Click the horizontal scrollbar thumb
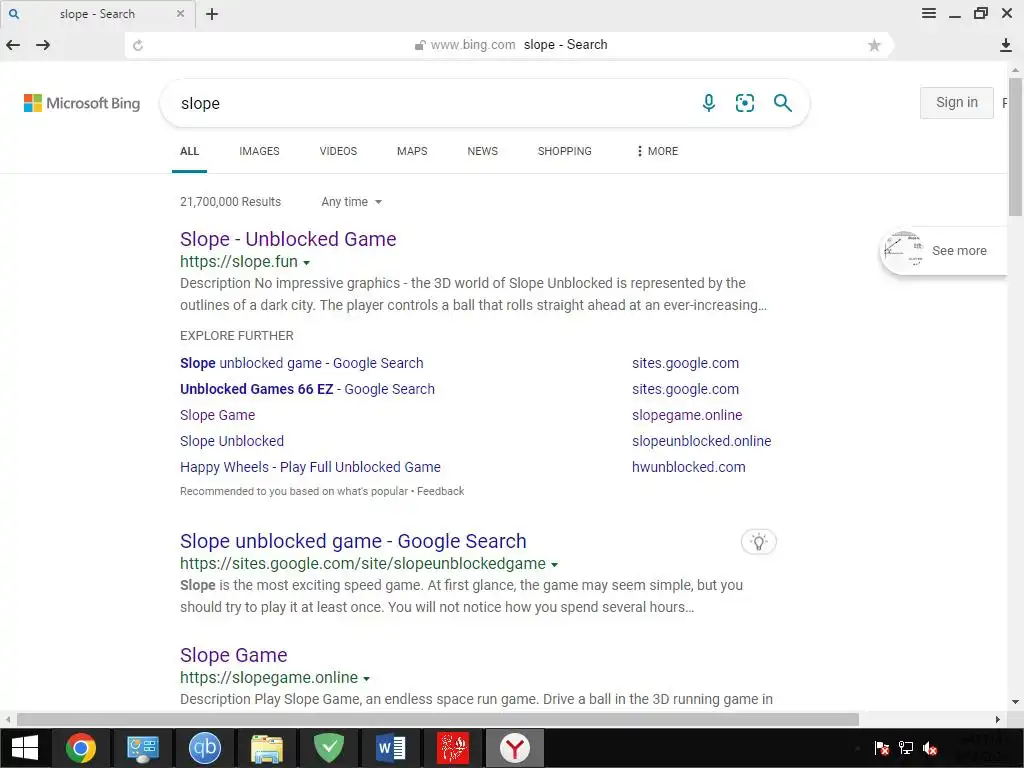1024x768 pixels. point(438,719)
